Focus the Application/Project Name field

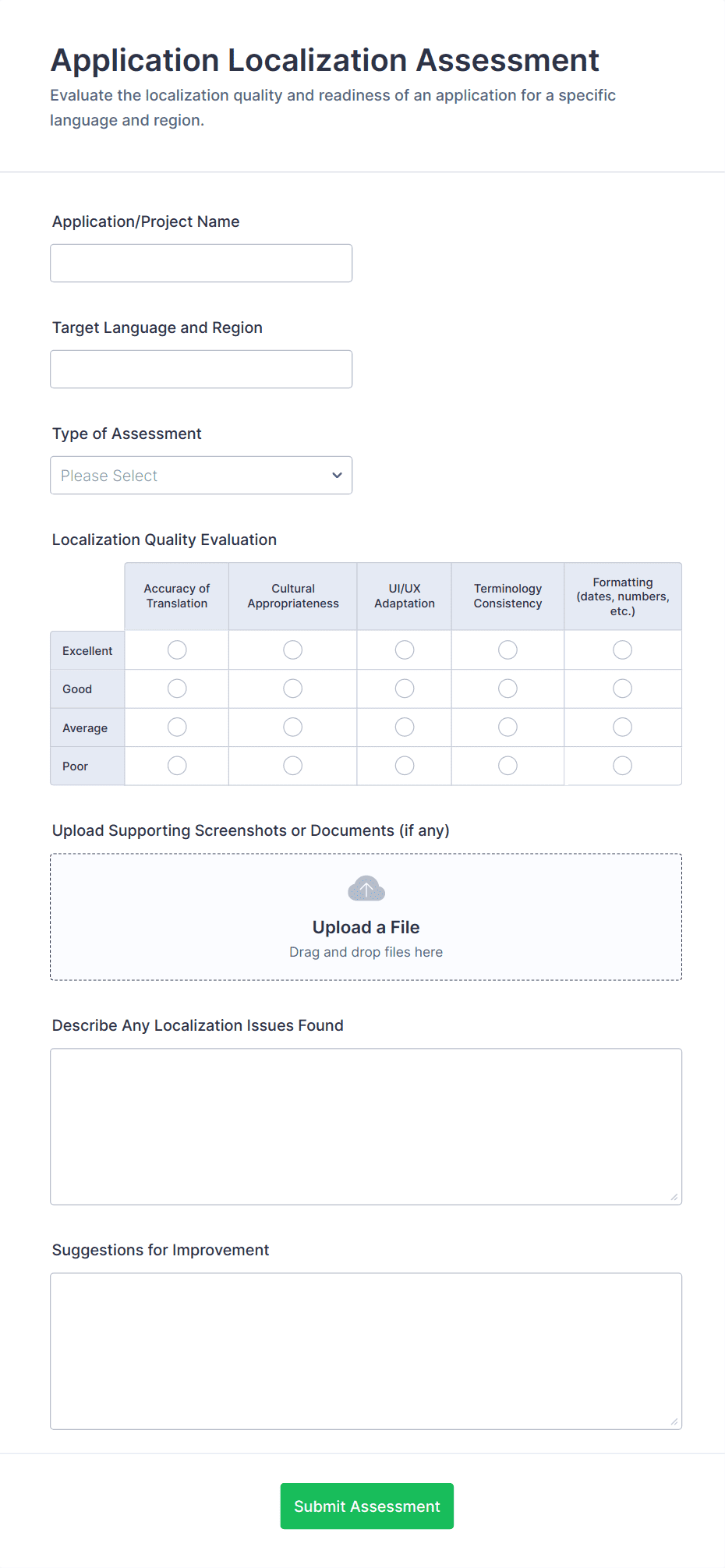[200, 263]
